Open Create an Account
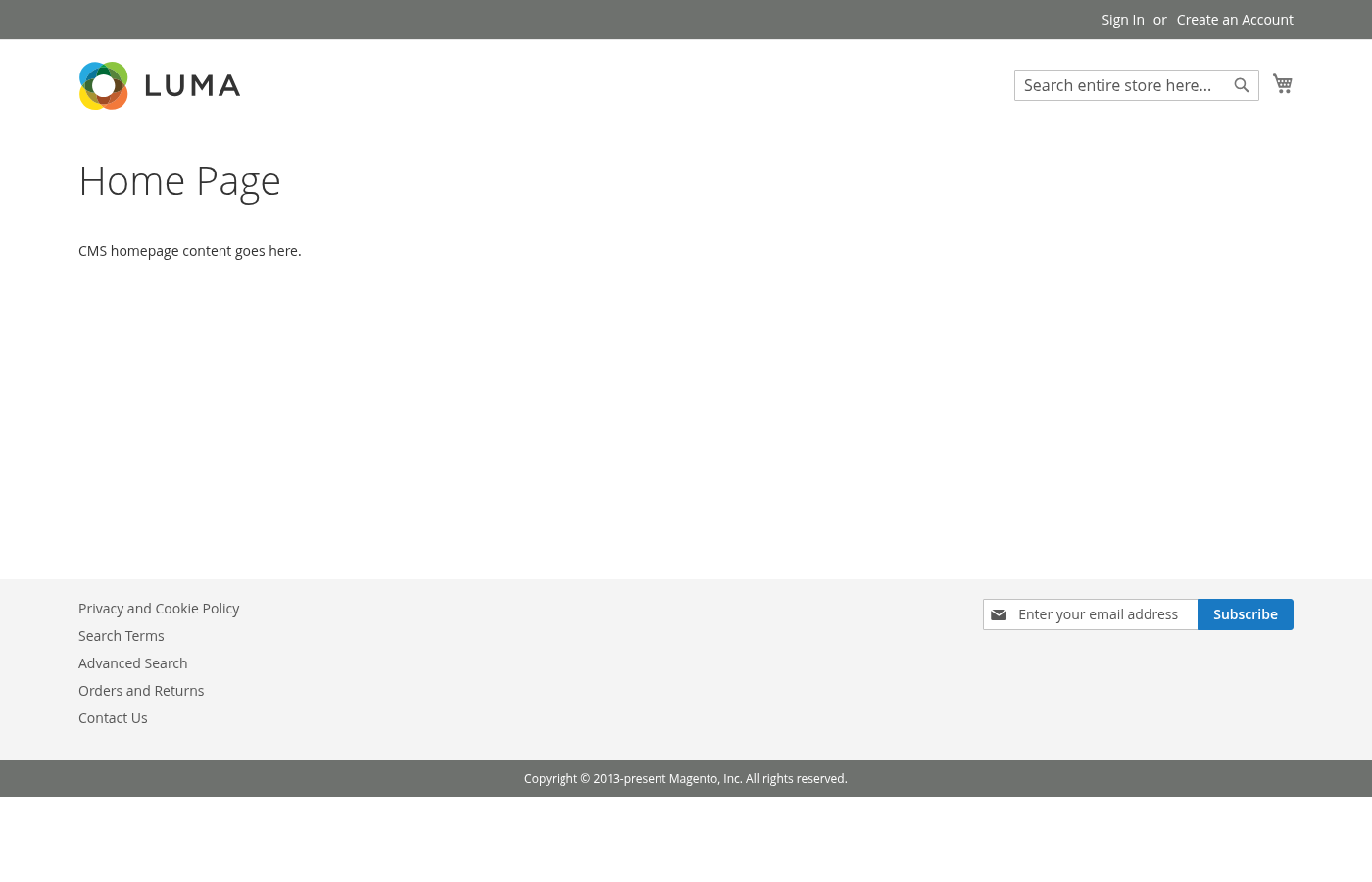The width and height of the screenshot is (1372, 882). point(1235,20)
